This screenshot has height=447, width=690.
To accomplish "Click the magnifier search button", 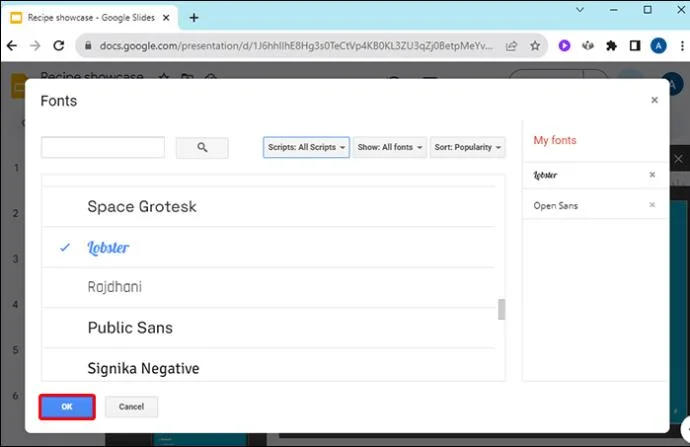I will click(202, 147).
